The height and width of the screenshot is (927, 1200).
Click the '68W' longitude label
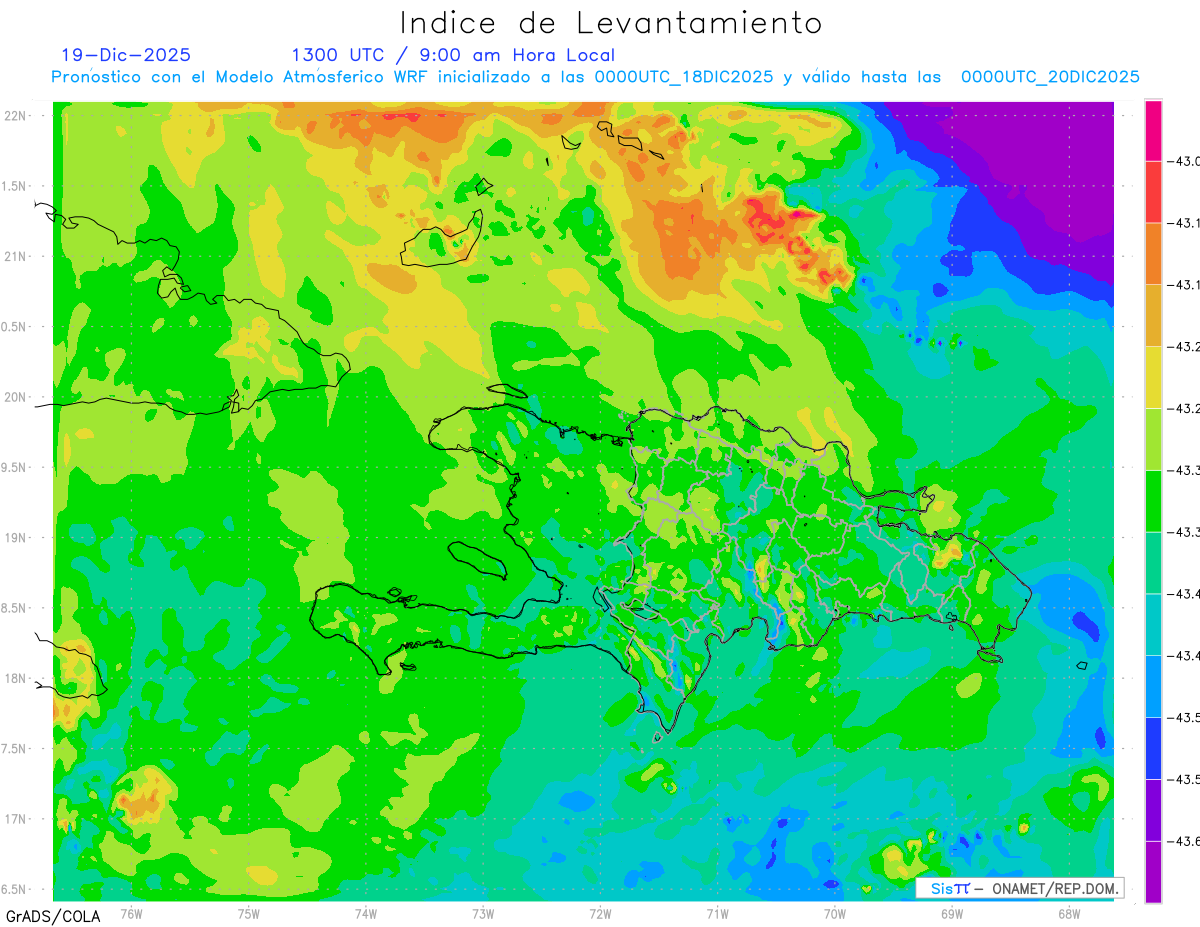tap(1069, 913)
